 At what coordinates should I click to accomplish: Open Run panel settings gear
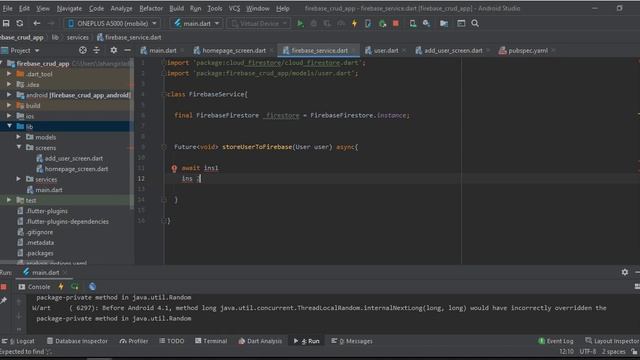pyautogui.click(x=624, y=272)
